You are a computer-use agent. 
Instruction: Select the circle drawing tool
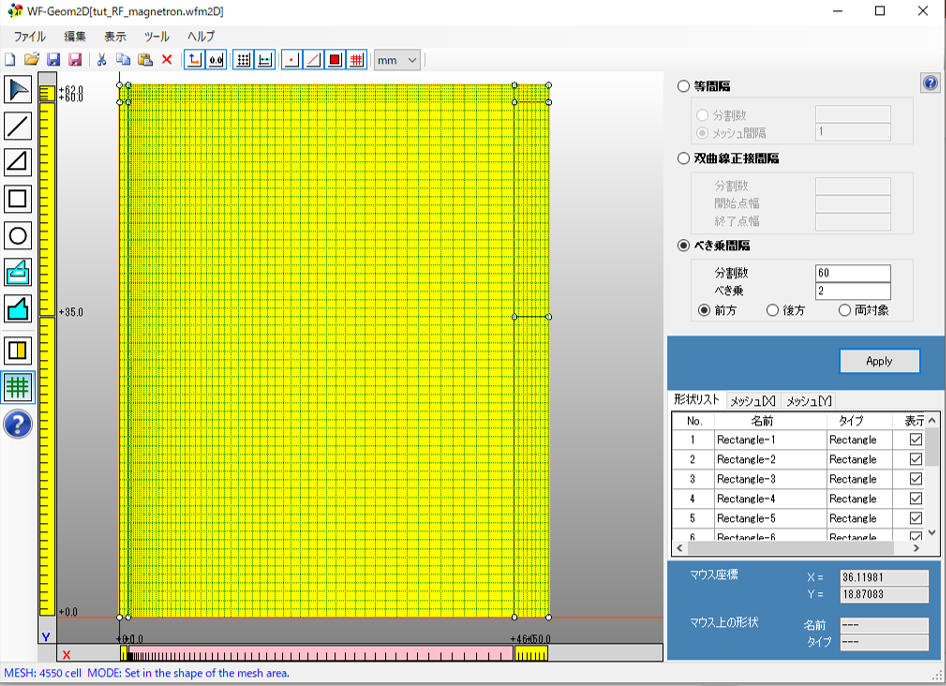18,235
